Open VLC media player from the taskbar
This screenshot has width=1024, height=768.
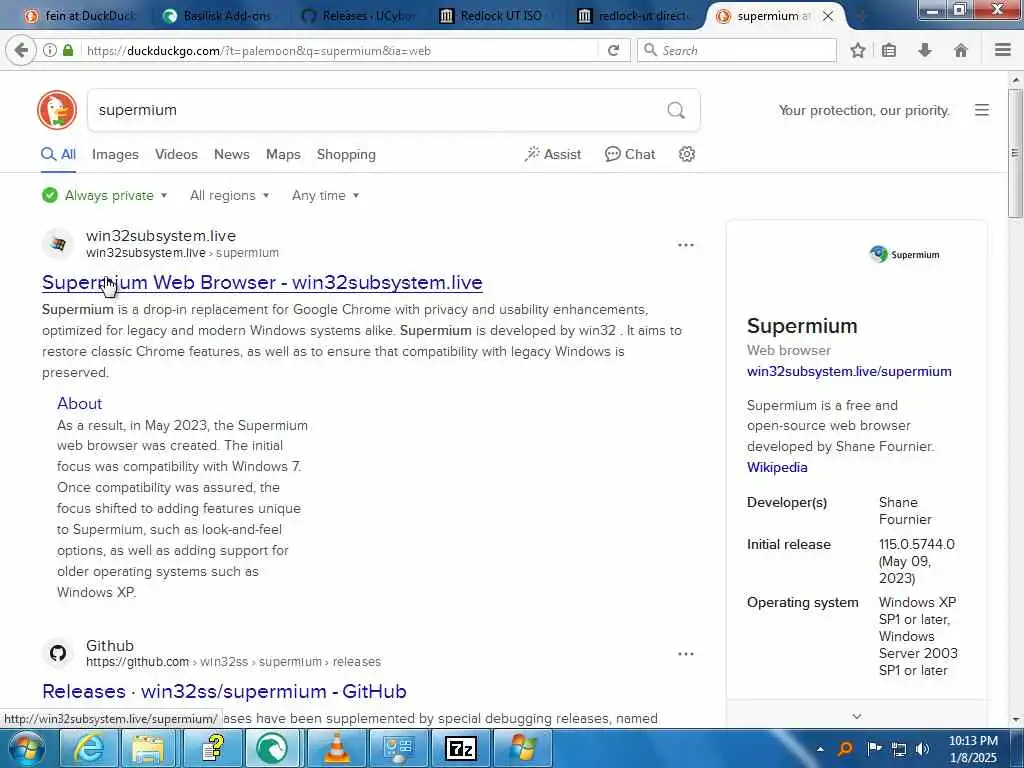point(336,748)
